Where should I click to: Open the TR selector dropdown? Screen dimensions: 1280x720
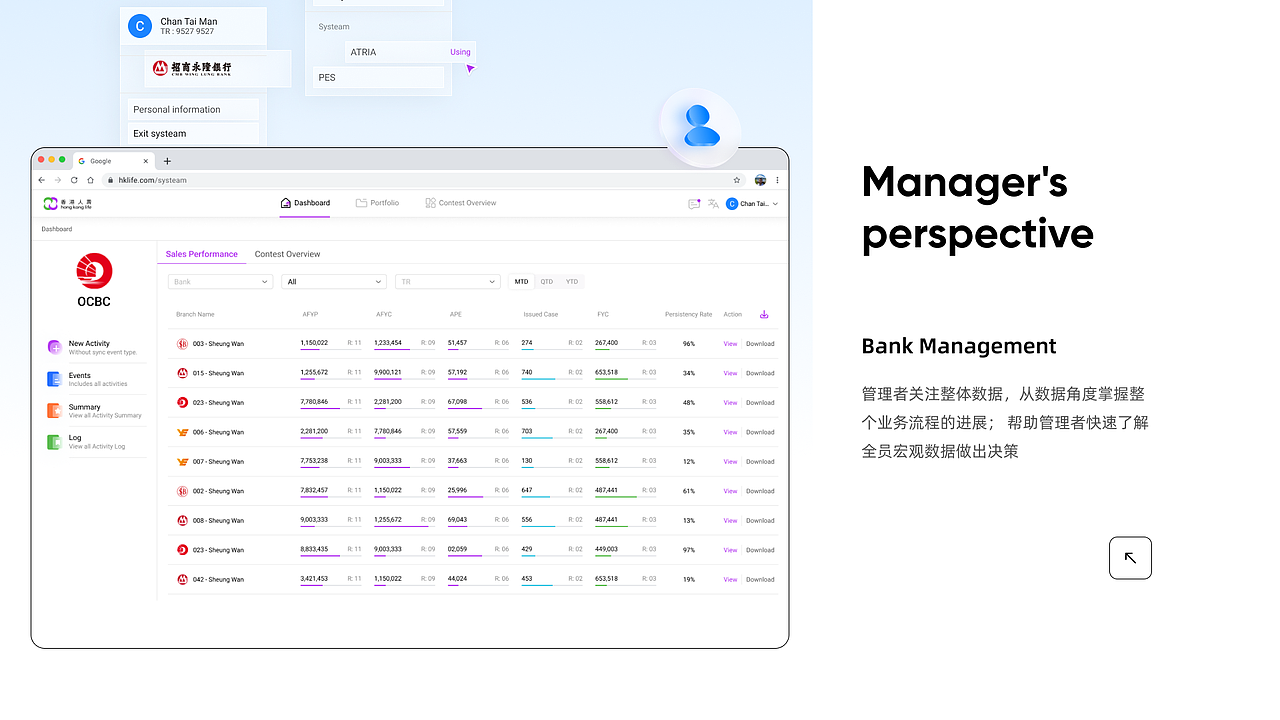447,281
